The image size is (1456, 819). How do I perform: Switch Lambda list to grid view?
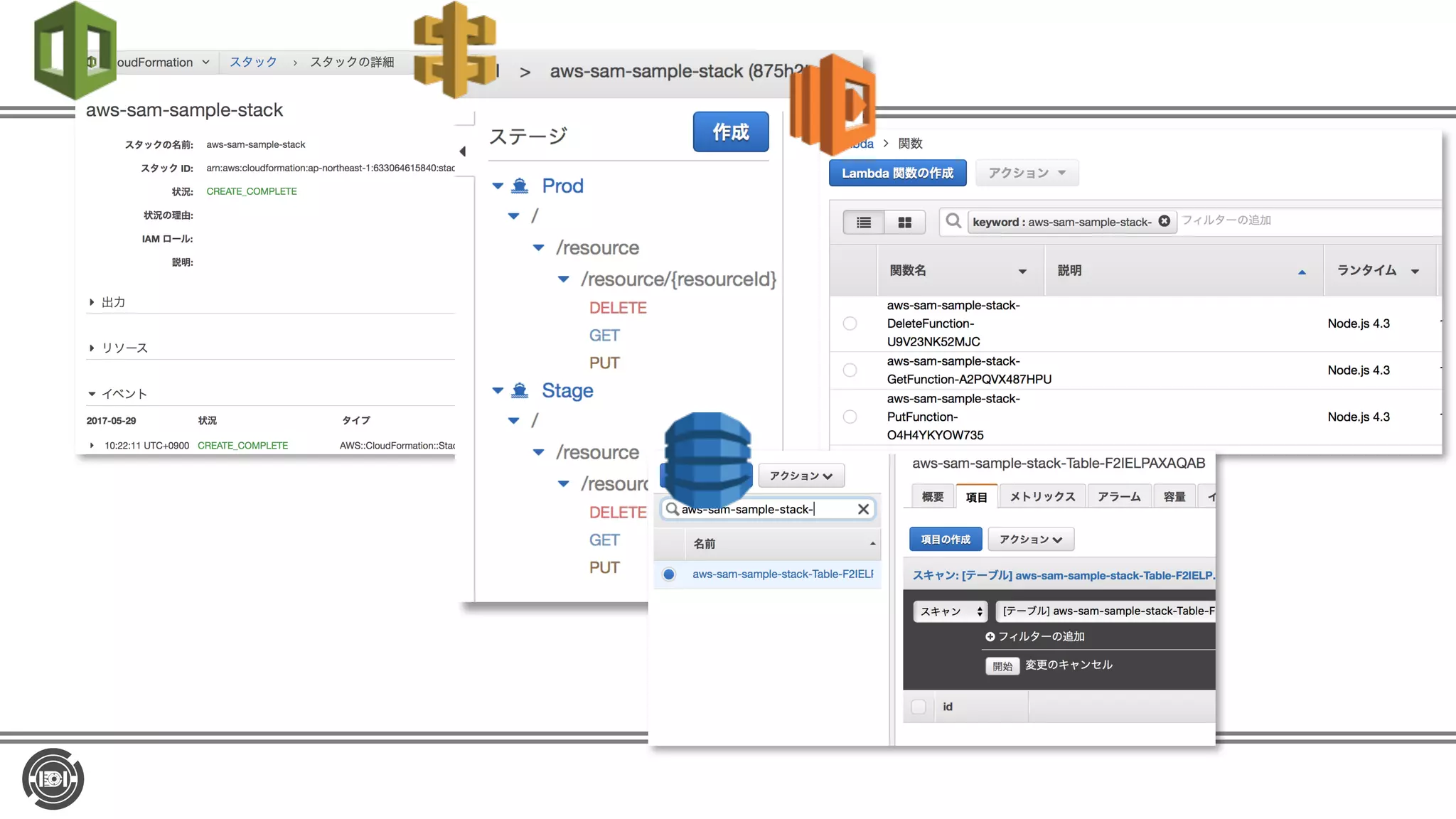click(x=904, y=223)
